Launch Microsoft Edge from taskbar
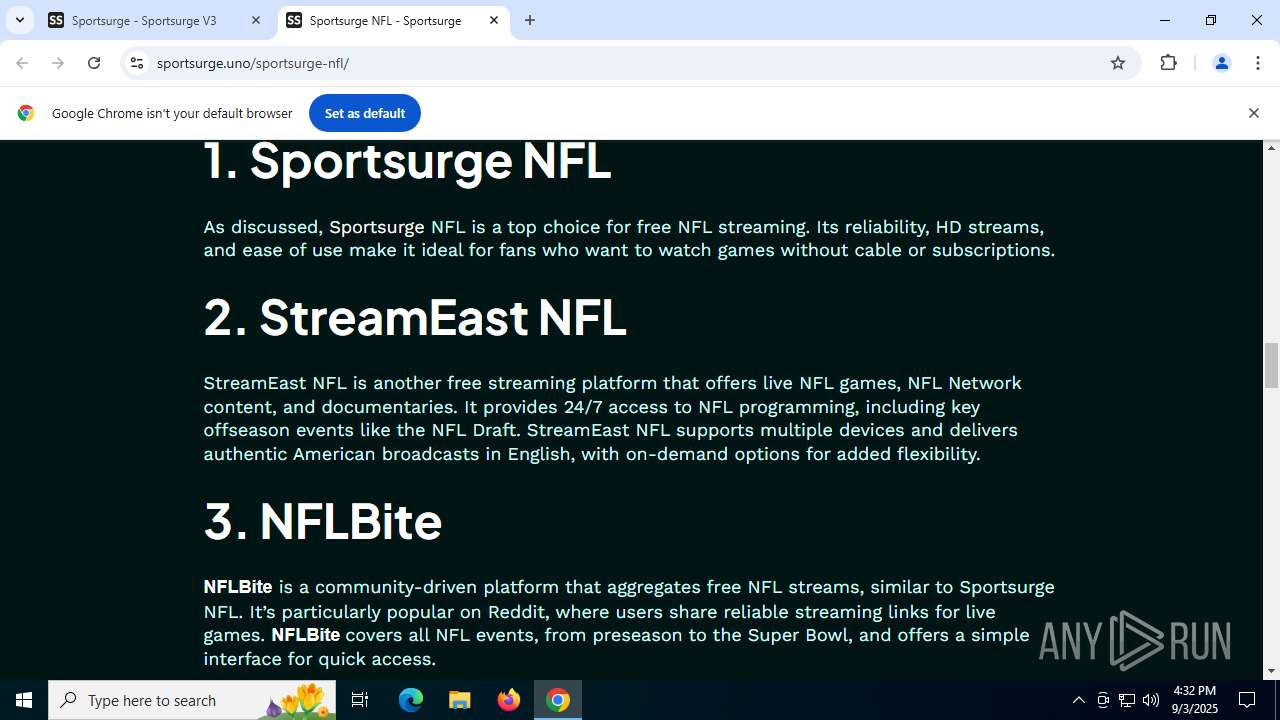Screen dimensions: 1280x720 [x=411, y=700]
